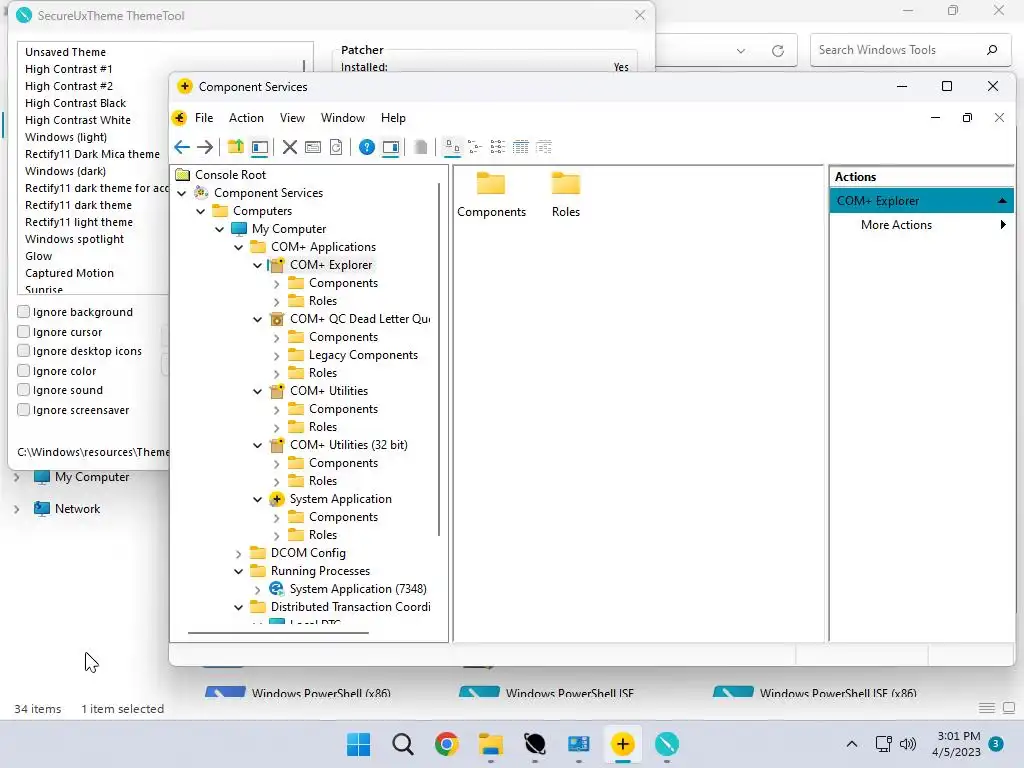
Task: Click the Up one level folder icon
Action: (x=235, y=147)
